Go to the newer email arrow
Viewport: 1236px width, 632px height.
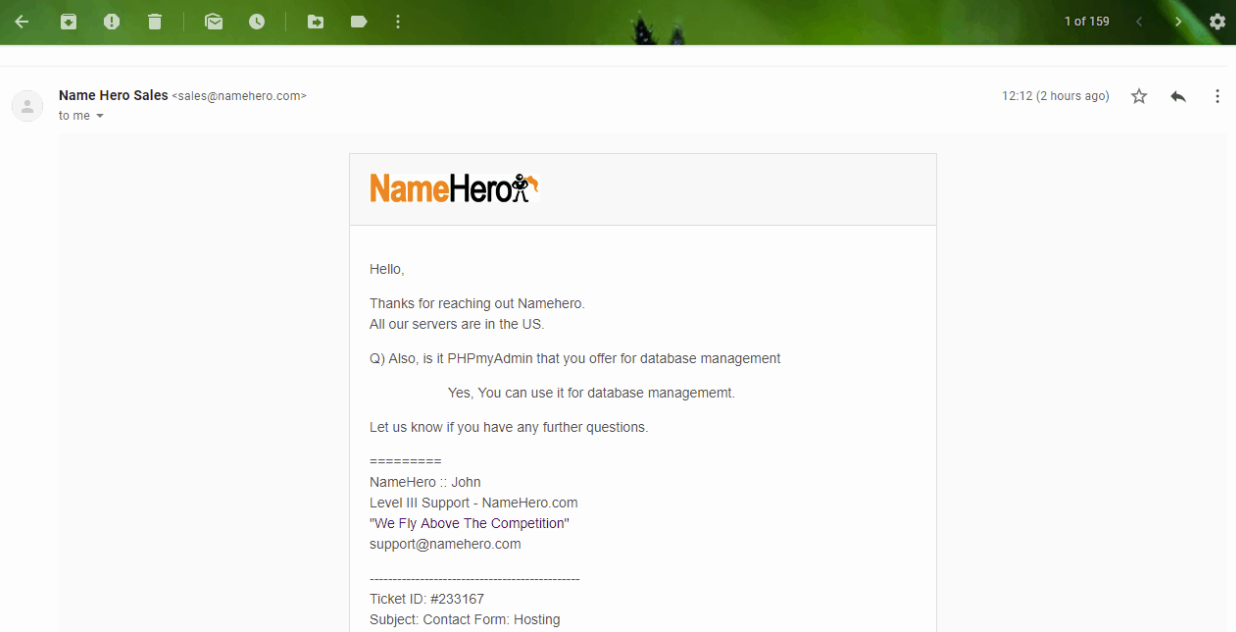1139,21
